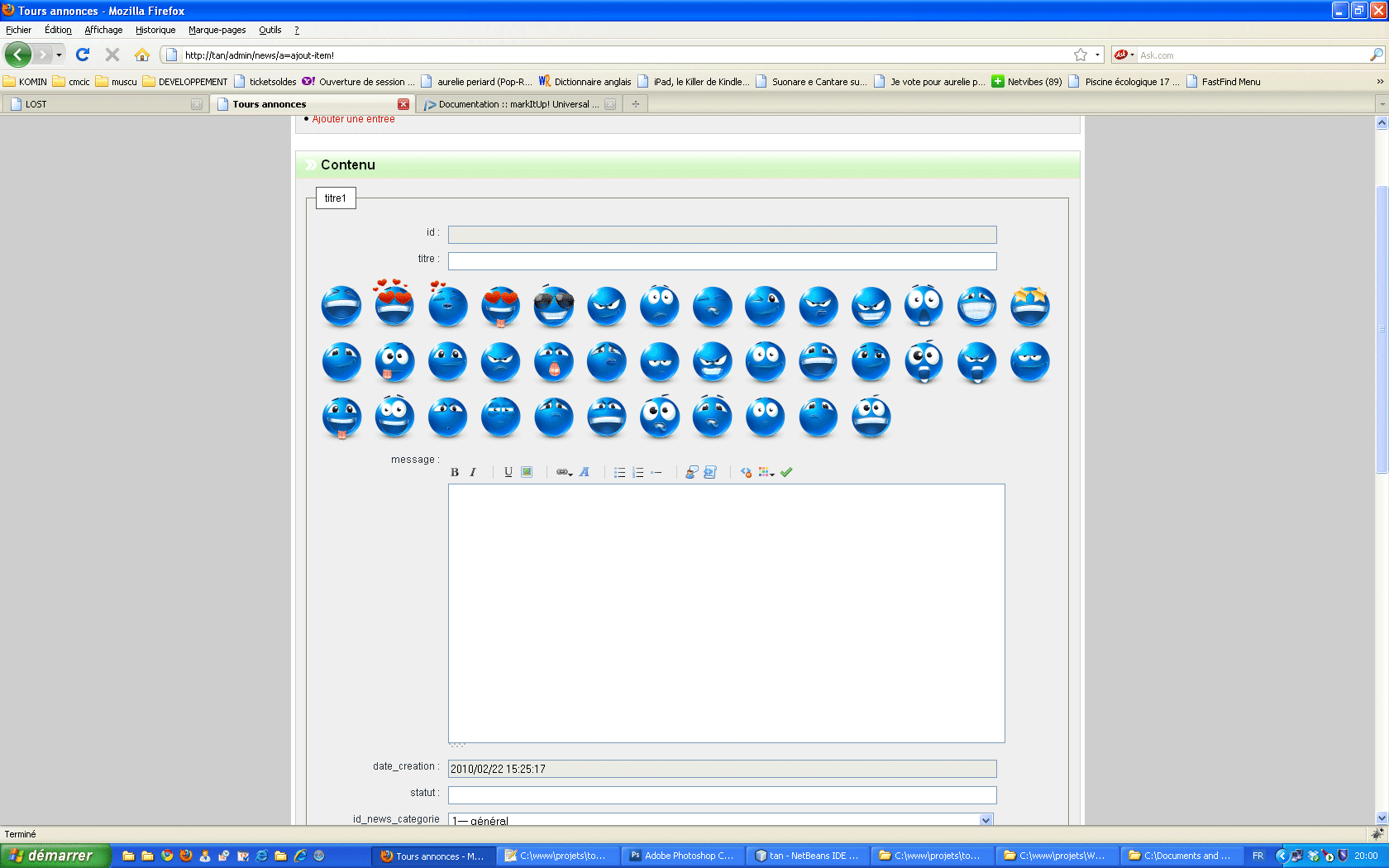The height and width of the screenshot is (868, 1389).
Task: Select the titre1 tab
Action: pyautogui.click(x=336, y=198)
